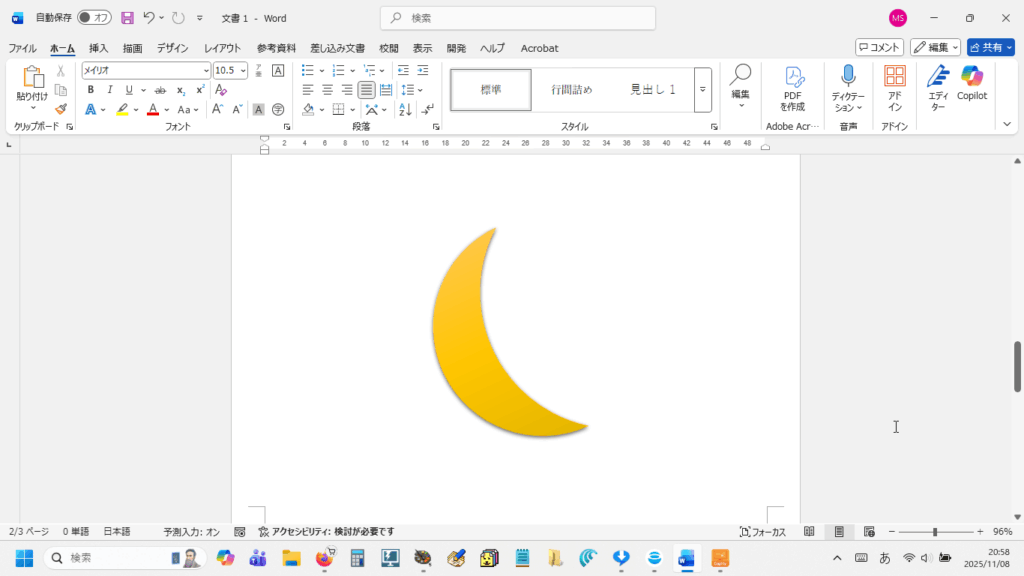
Task: Start Dictation with the microphone icon
Action: [x=848, y=77]
